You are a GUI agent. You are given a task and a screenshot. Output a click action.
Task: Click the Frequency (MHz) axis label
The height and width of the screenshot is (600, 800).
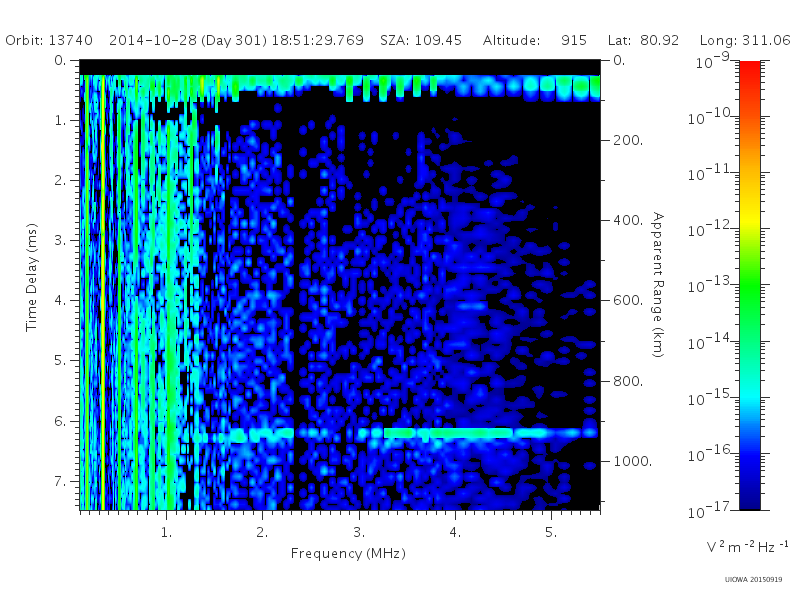pos(348,554)
